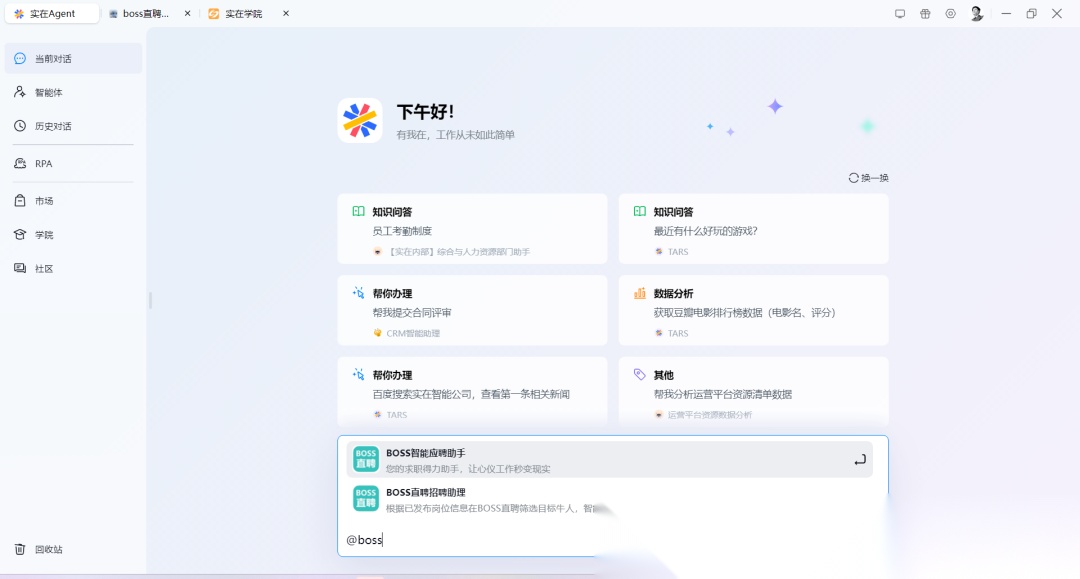1080x579 pixels.
Task: Choose BOSS智能应聘助手 from suggestions
Action: (610, 460)
